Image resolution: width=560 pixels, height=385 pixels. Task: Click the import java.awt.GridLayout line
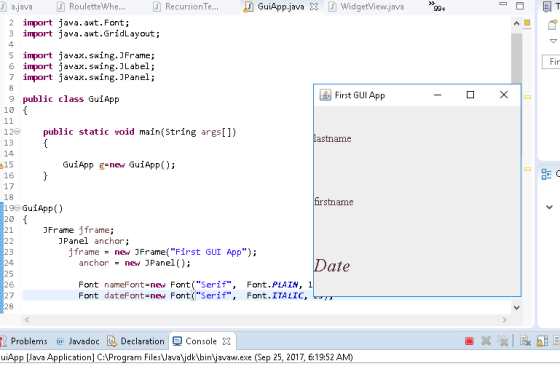click(91, 34)
